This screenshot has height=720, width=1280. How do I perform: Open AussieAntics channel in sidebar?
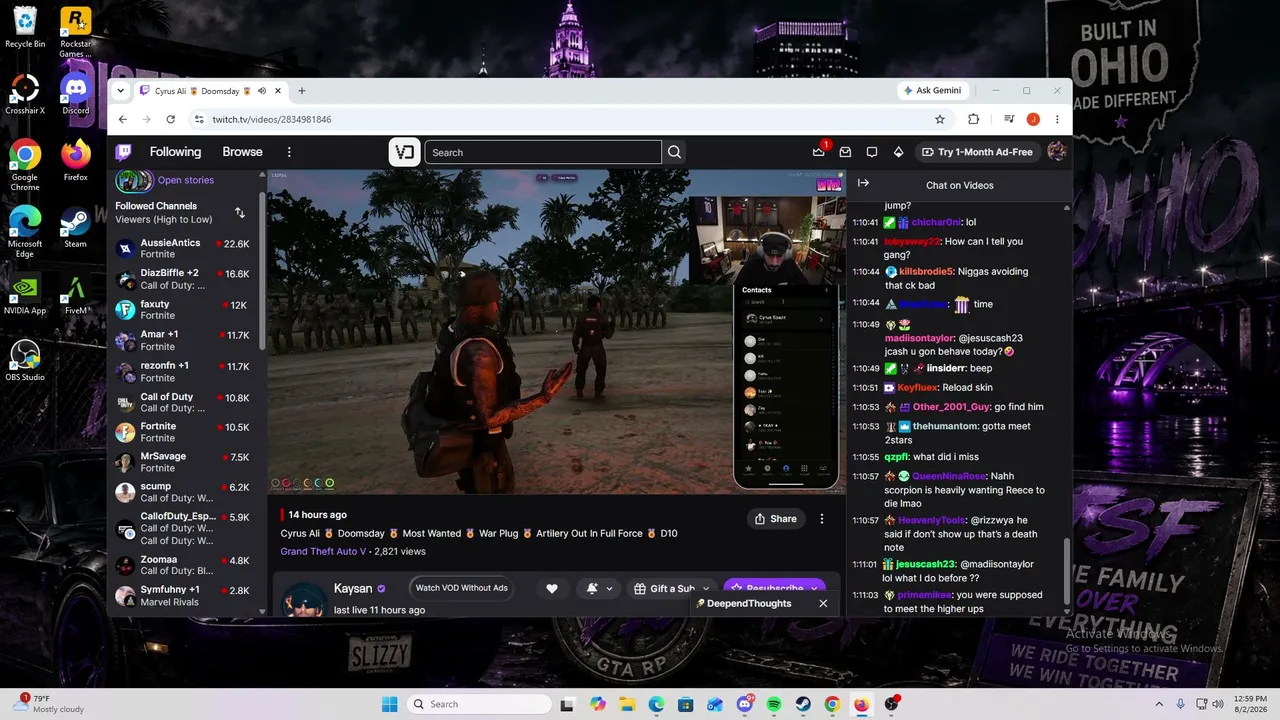click(x=183, y=248)
